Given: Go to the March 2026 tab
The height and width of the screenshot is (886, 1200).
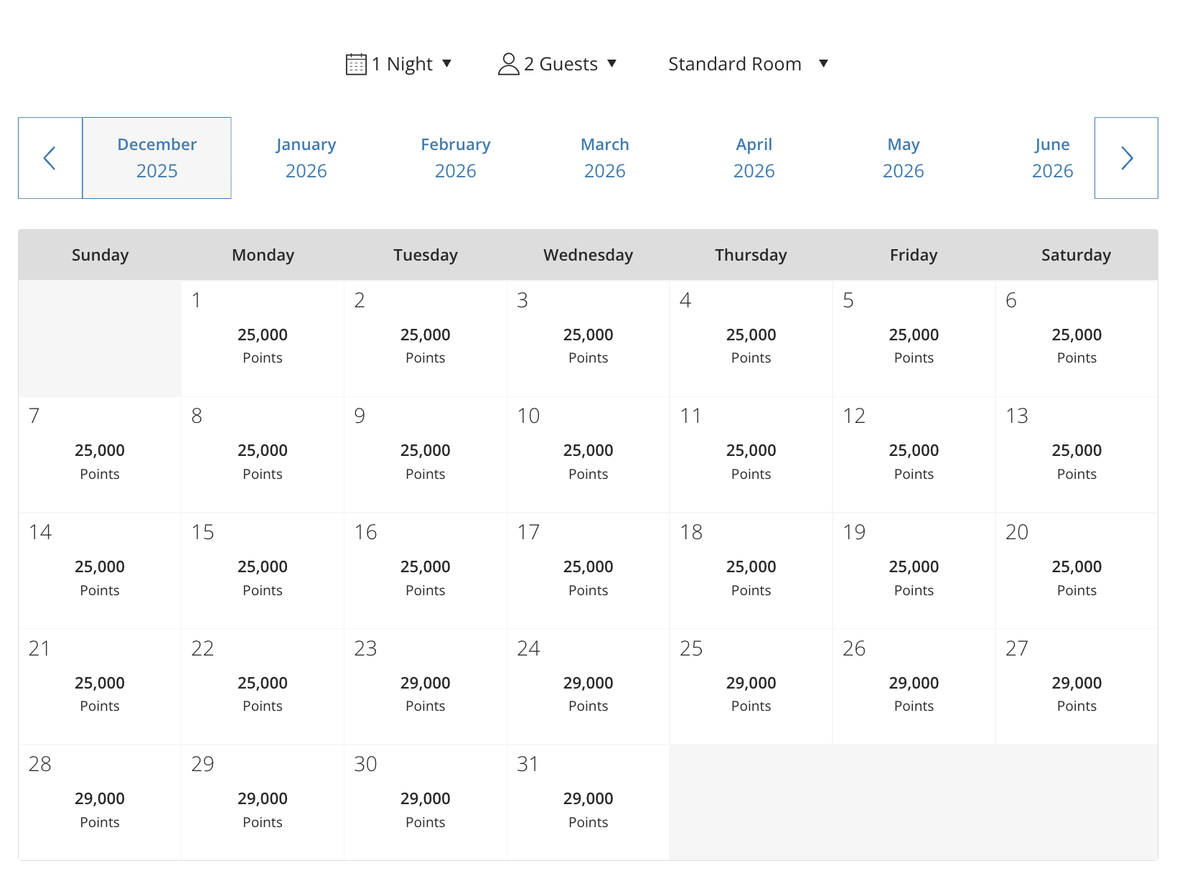Looking at the screenshot, I should tap(605, 158).
